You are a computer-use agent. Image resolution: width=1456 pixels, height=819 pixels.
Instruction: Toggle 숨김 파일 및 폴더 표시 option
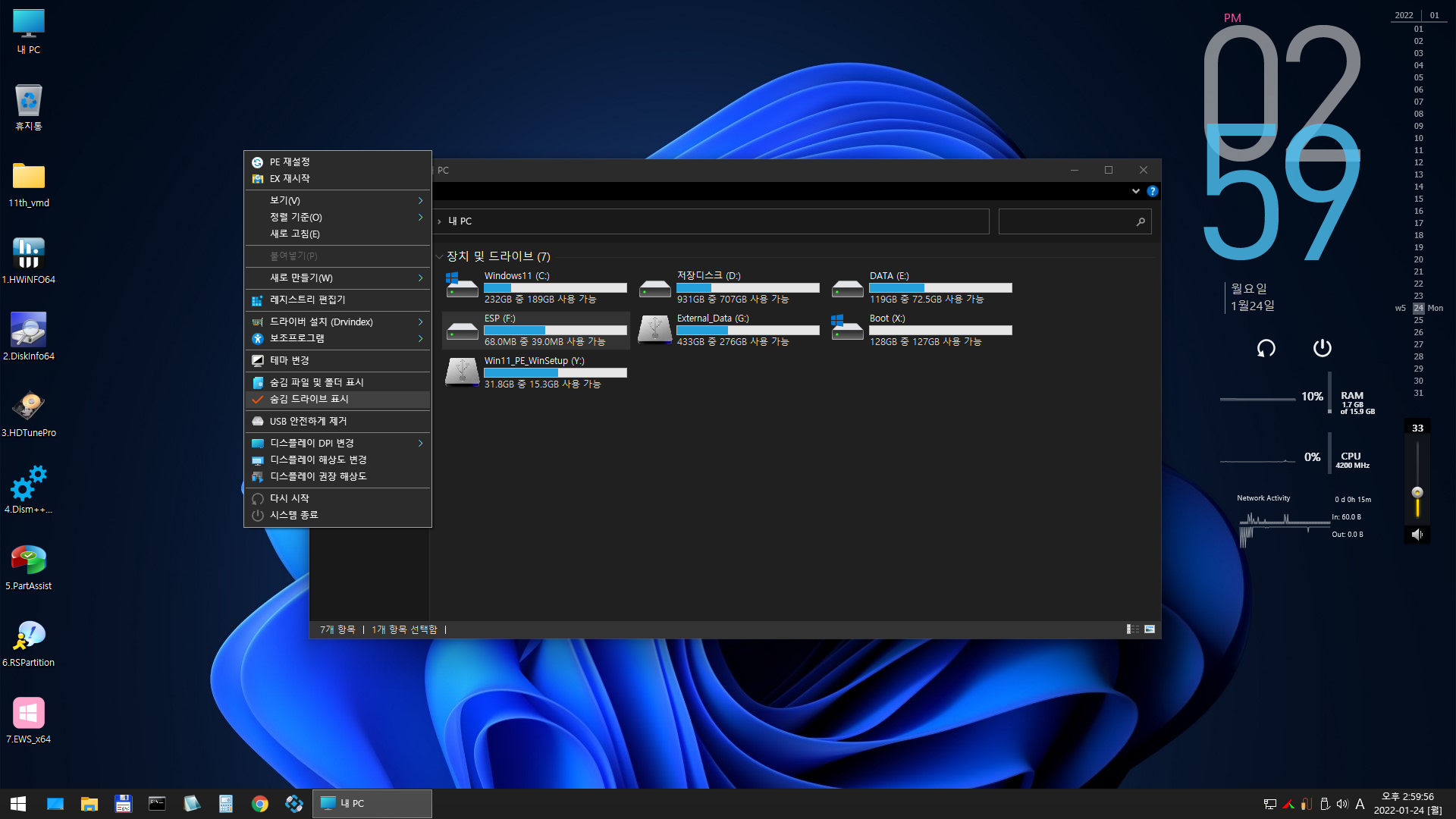click(x=338, y=382)
